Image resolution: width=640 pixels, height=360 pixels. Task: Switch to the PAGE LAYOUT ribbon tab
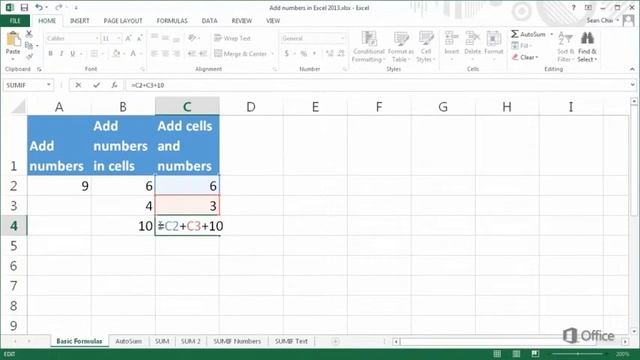coord(123,20)
